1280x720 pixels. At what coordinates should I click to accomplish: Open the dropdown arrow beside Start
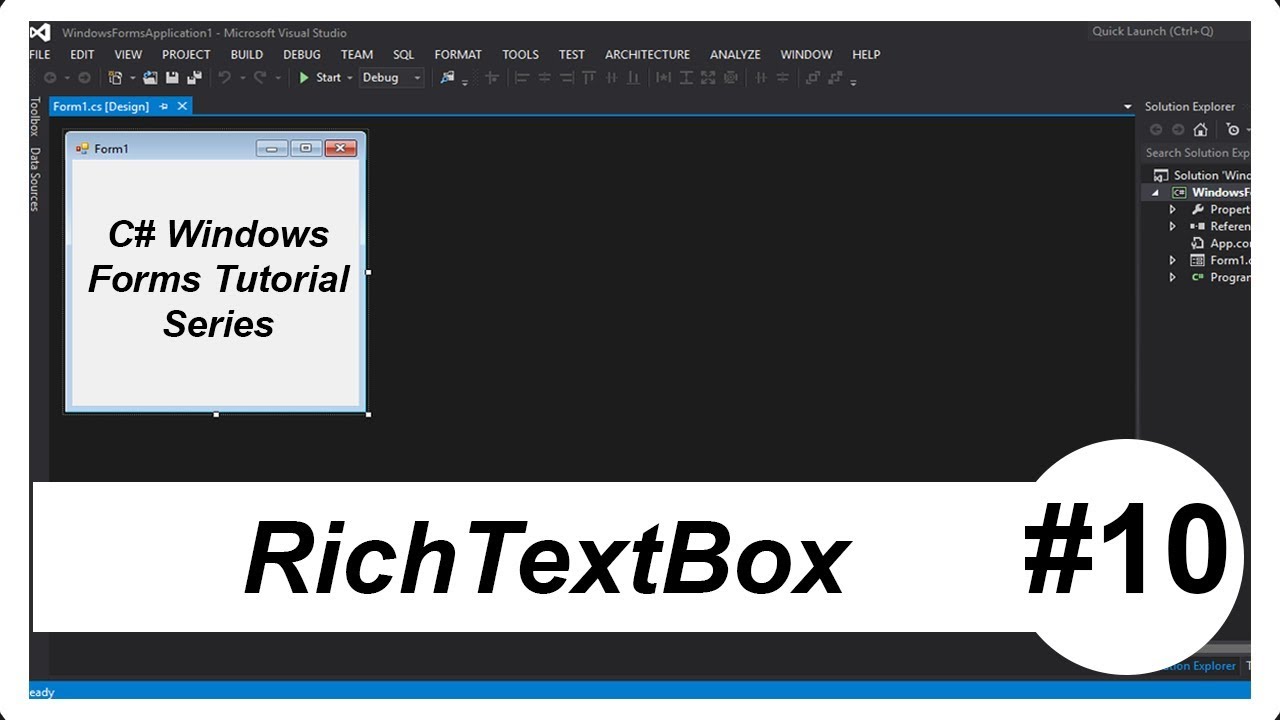tap(350, 78)
